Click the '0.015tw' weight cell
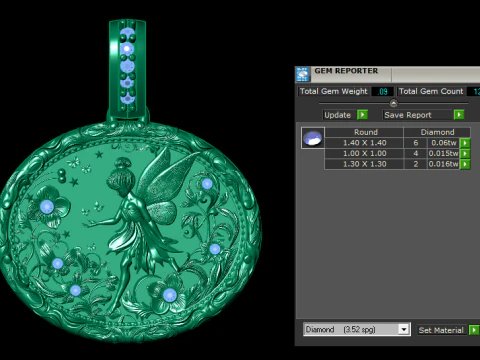 click(443, 153)
